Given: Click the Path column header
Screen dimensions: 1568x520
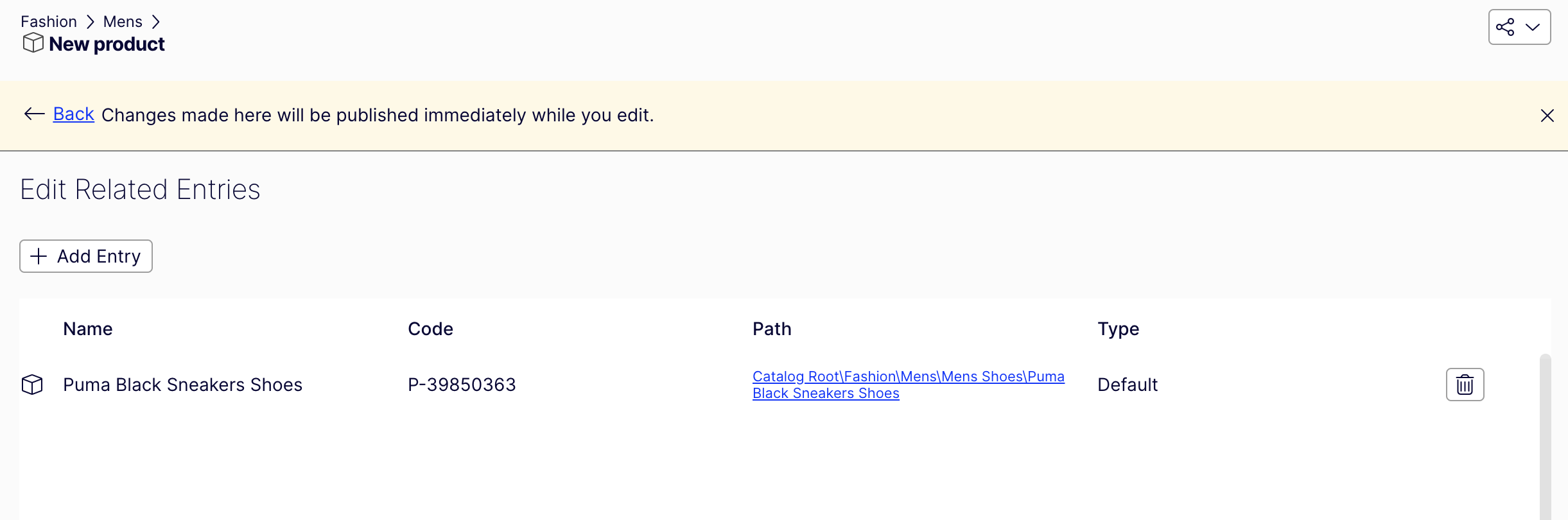Looking at the screenshot, I should click(772, 329).
